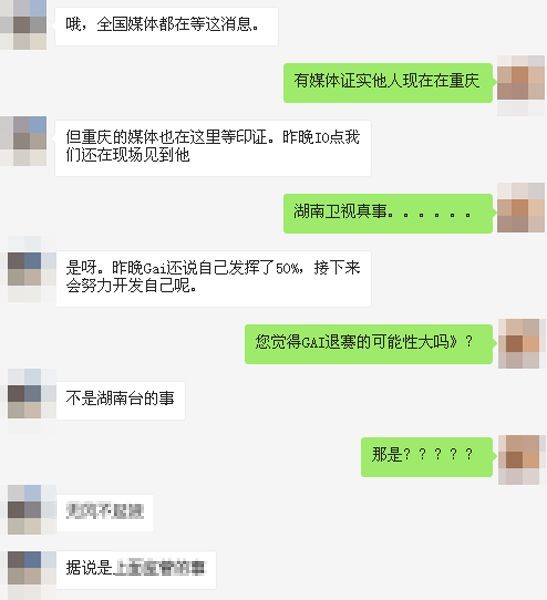547x600 pixels.
Task: Select the green bubble 湖南卫视真事
Action: click(388, 213)
